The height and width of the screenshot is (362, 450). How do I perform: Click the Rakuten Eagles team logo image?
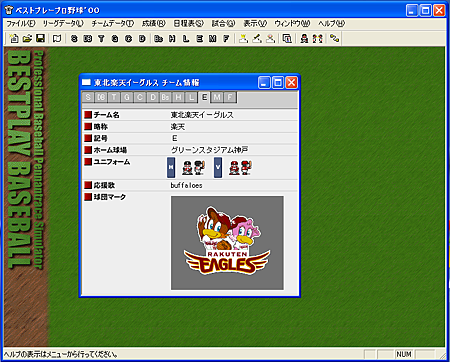[227, 243]
